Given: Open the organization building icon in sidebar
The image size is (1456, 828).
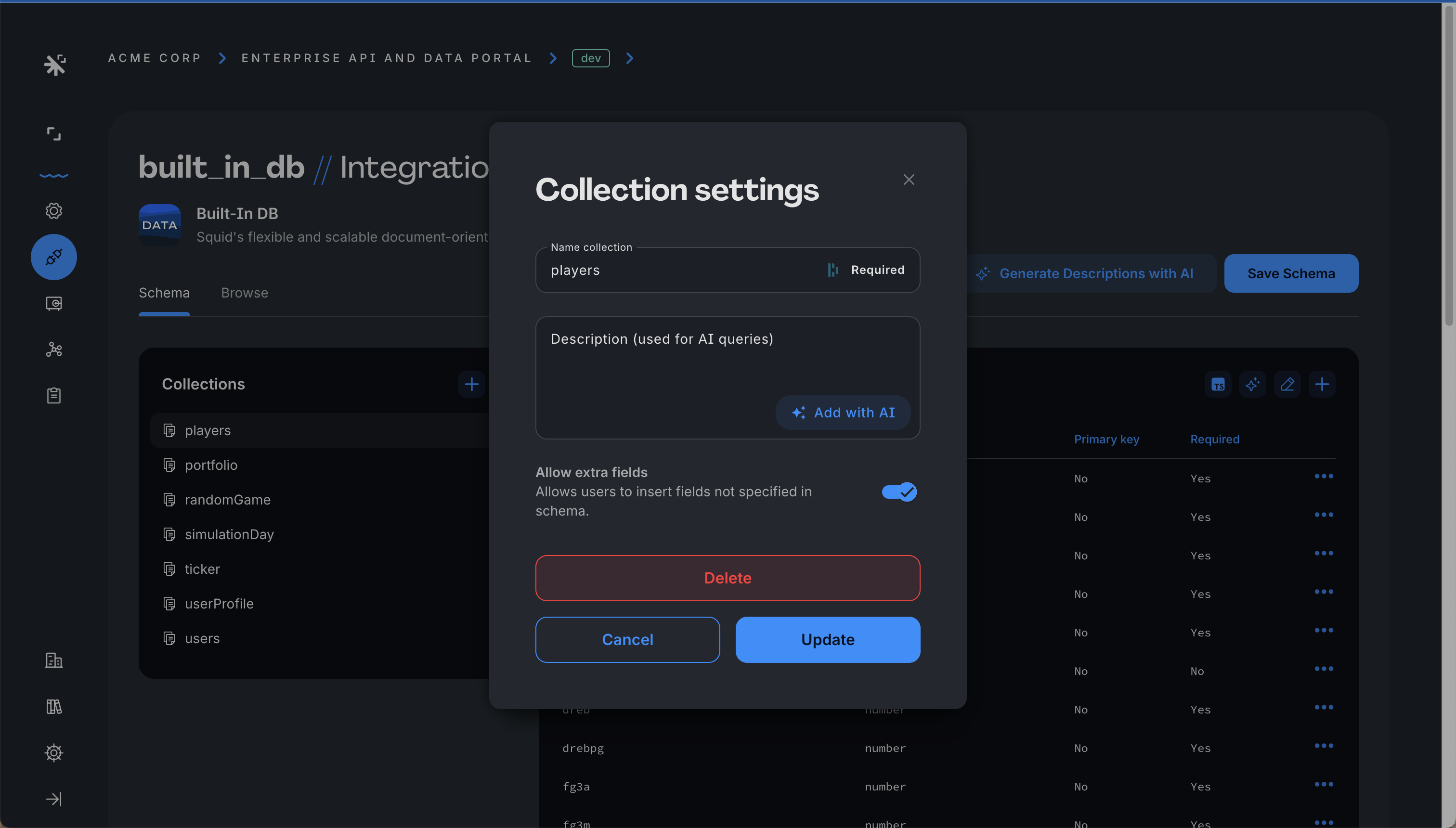Looking at the screenshot, I should point(53,660).
